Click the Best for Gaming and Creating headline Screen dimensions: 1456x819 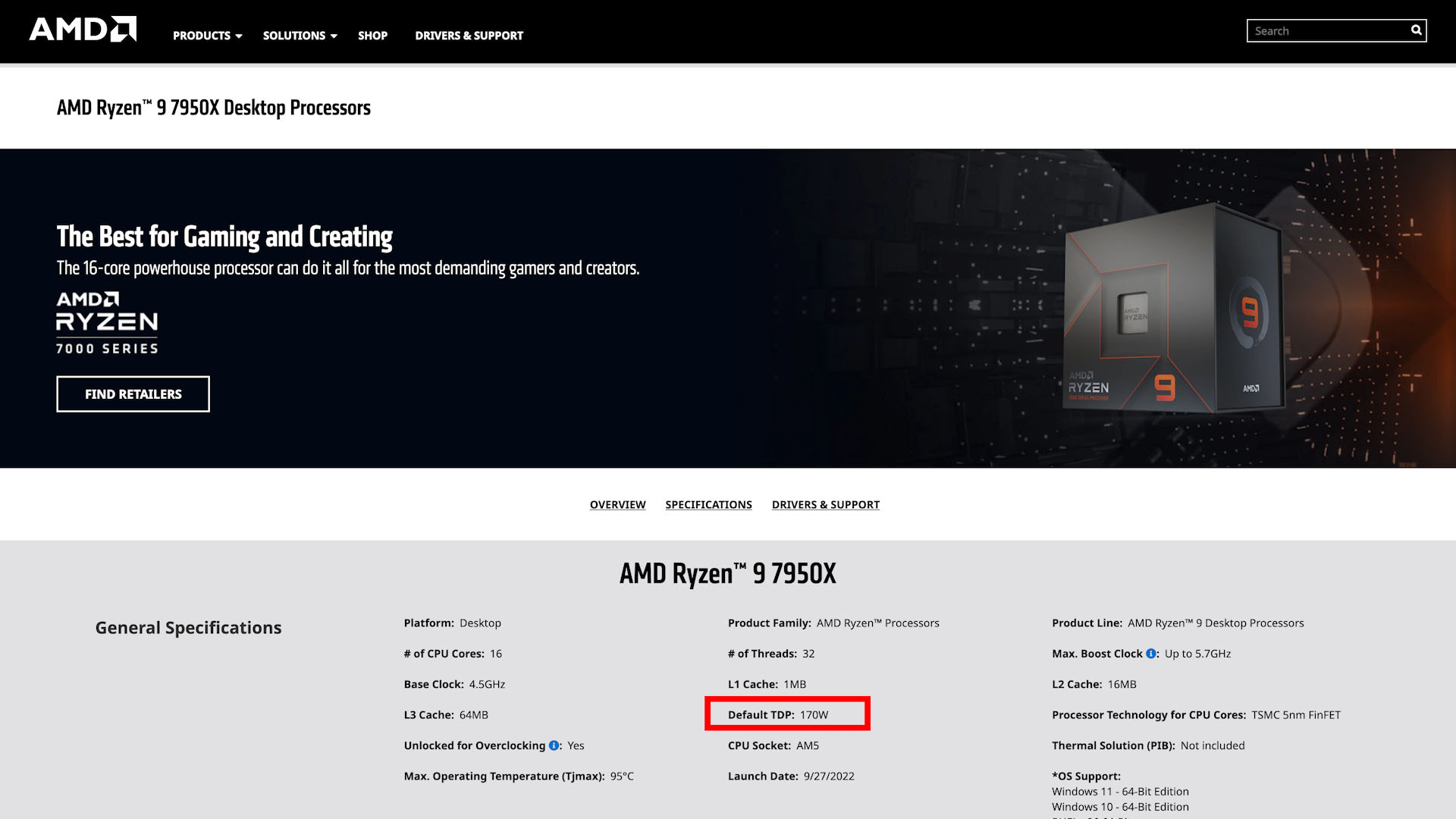224,237
